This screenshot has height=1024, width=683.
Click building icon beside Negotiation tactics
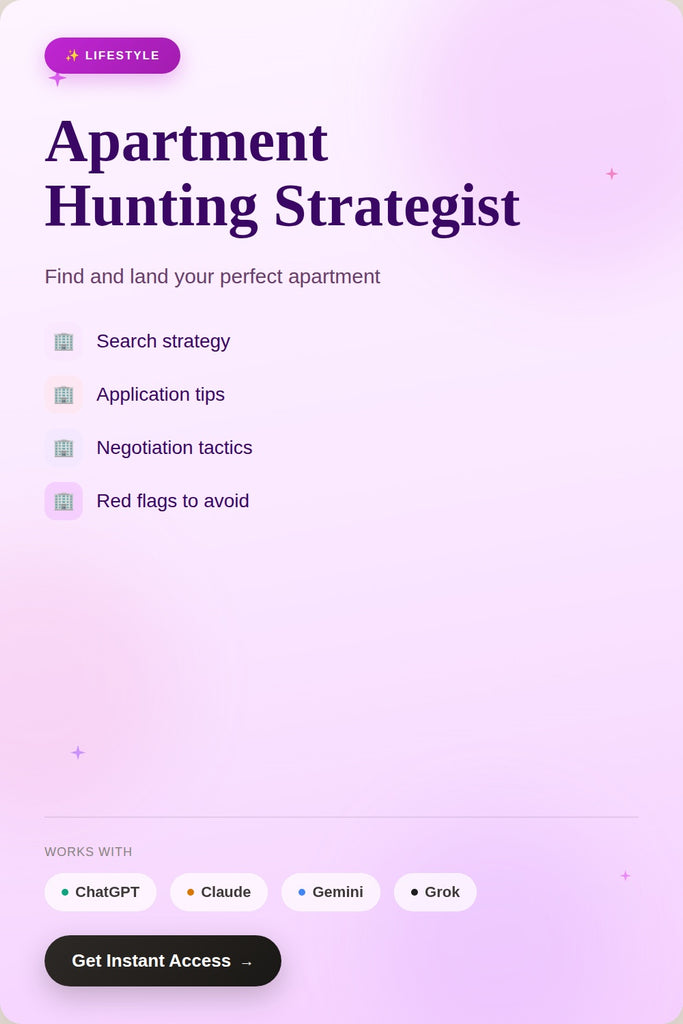pos(63,448)
